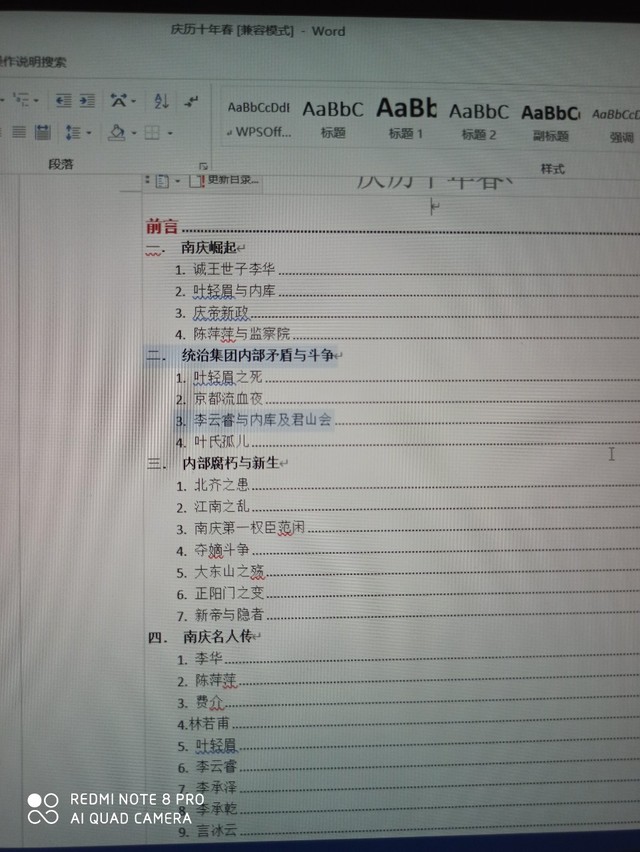Open the Paragraph dialog launcher

(x=203, y=165)
